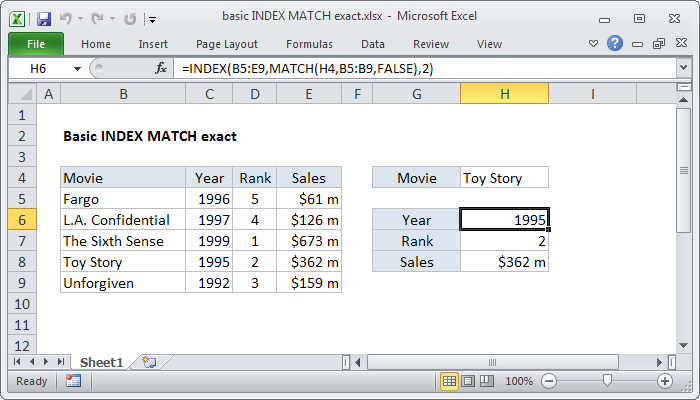Click the macro recording icon in status bar
The image size is (700, 400).
[x=73, y=381]
